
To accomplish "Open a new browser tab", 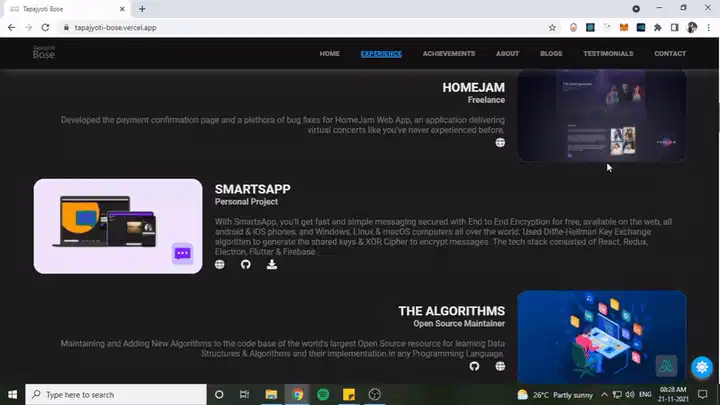I will [x=142, y=9].
